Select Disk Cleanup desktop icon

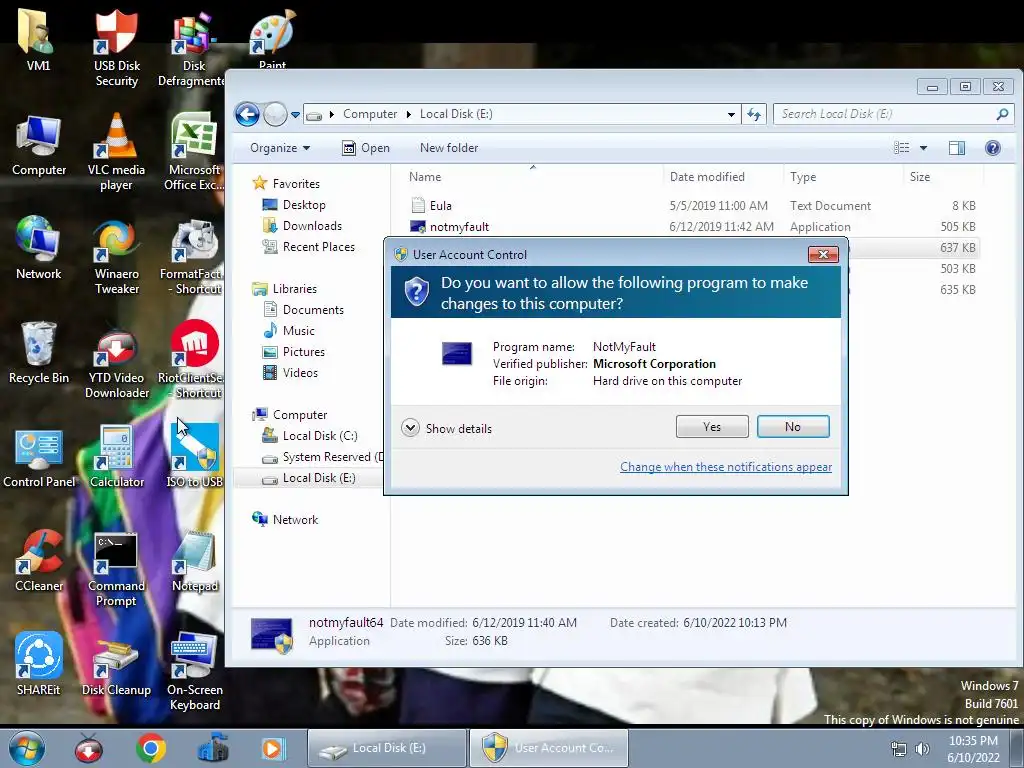tap(116, 666)
